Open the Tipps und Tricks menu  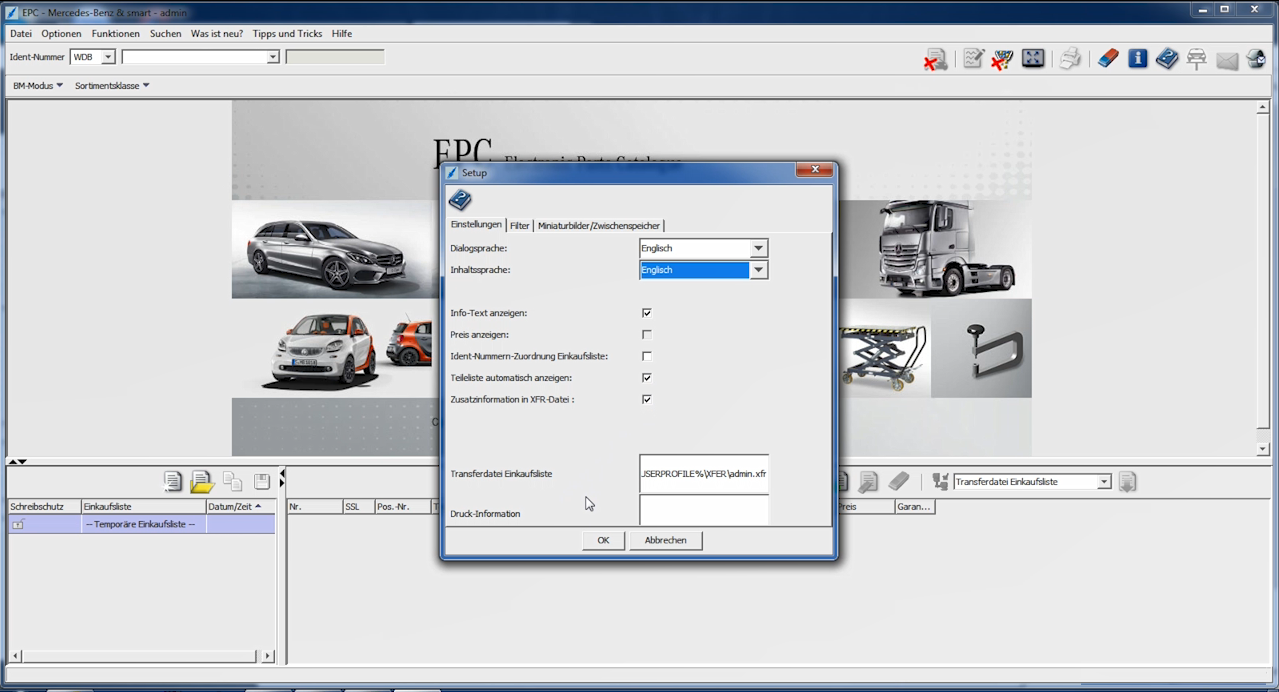coord(287,34)
